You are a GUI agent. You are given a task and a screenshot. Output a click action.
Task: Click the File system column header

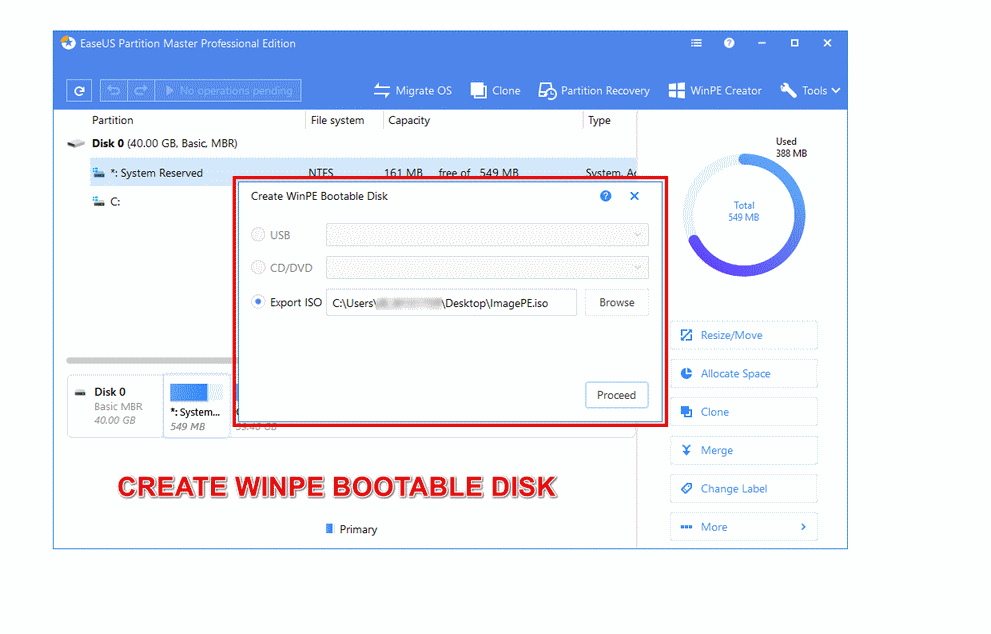pos(337,120)
